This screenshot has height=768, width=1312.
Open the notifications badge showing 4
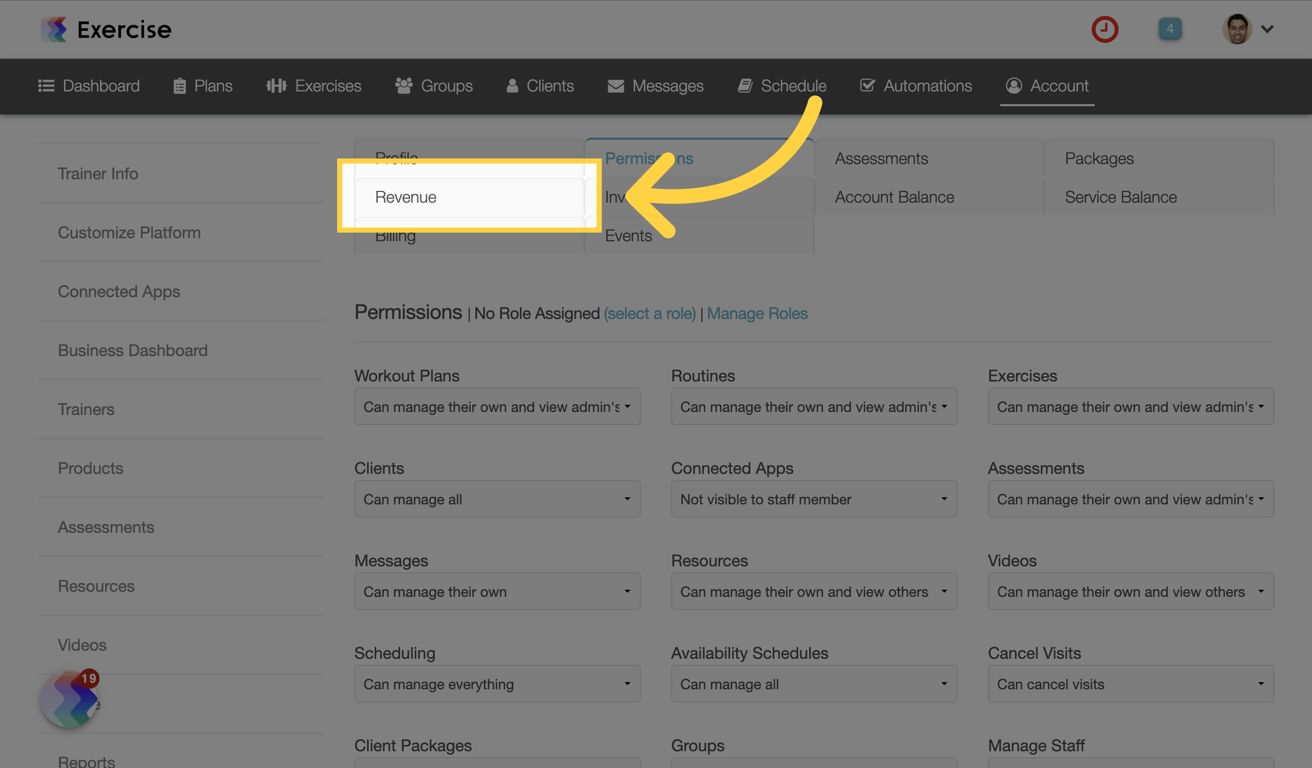[1169, 29]
